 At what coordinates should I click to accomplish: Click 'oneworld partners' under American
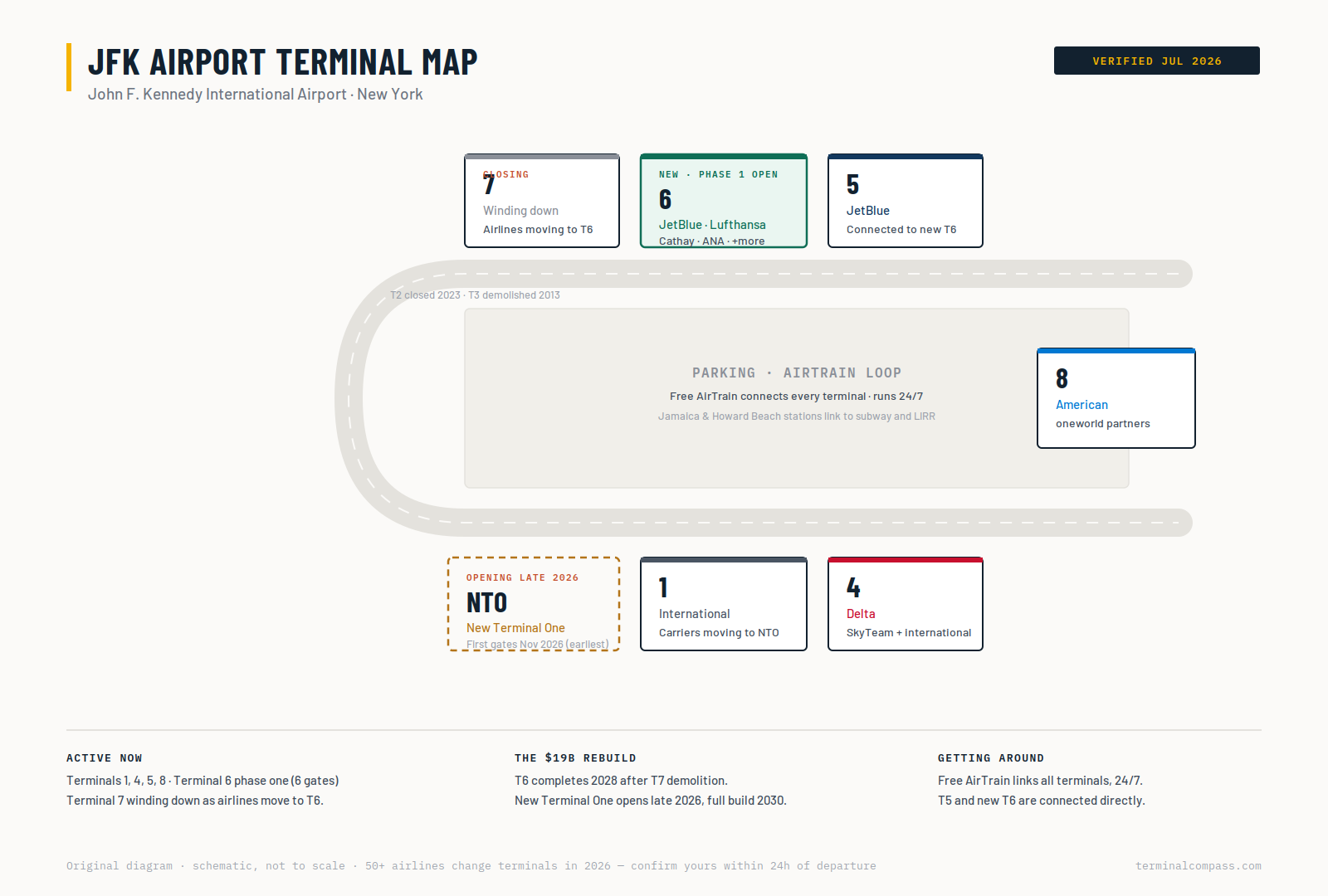click(1103, 424)
